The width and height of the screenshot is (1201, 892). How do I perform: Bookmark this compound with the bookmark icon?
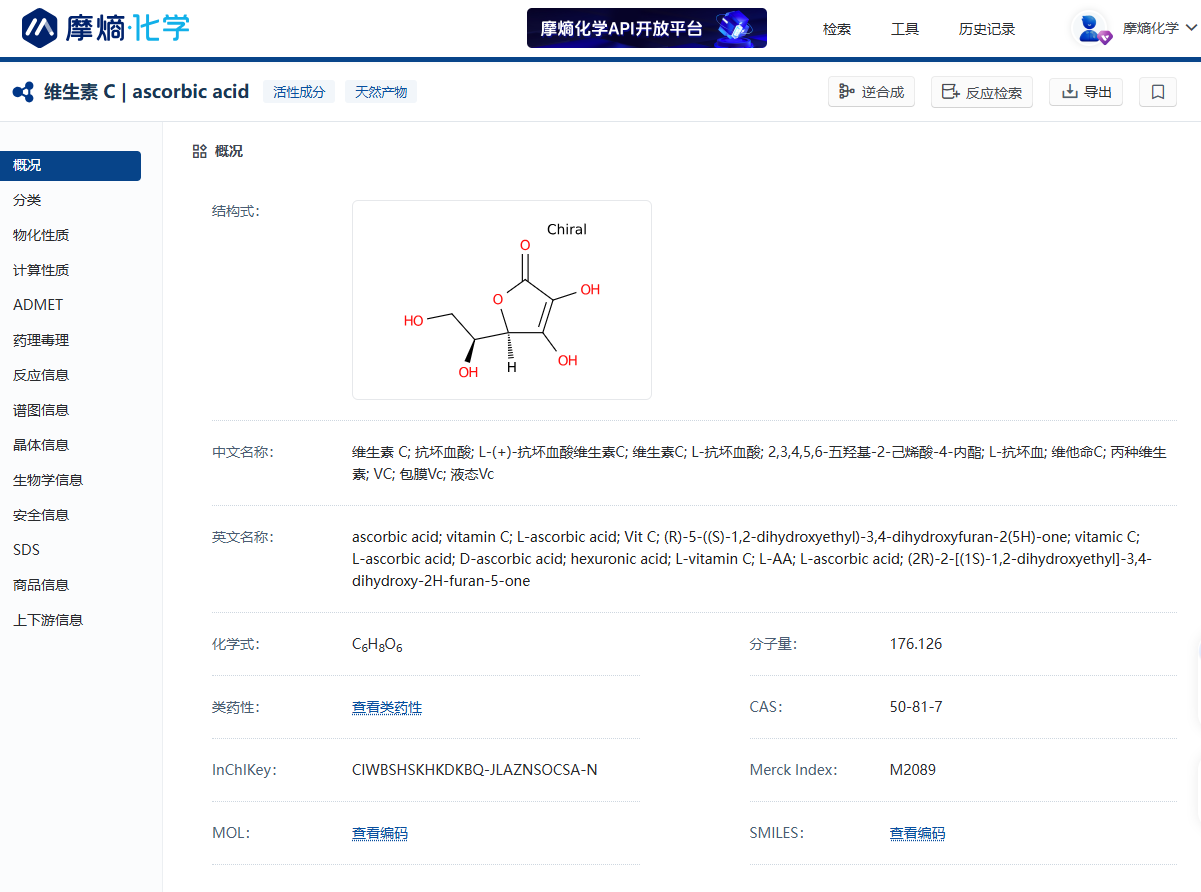coord(1157,92)
